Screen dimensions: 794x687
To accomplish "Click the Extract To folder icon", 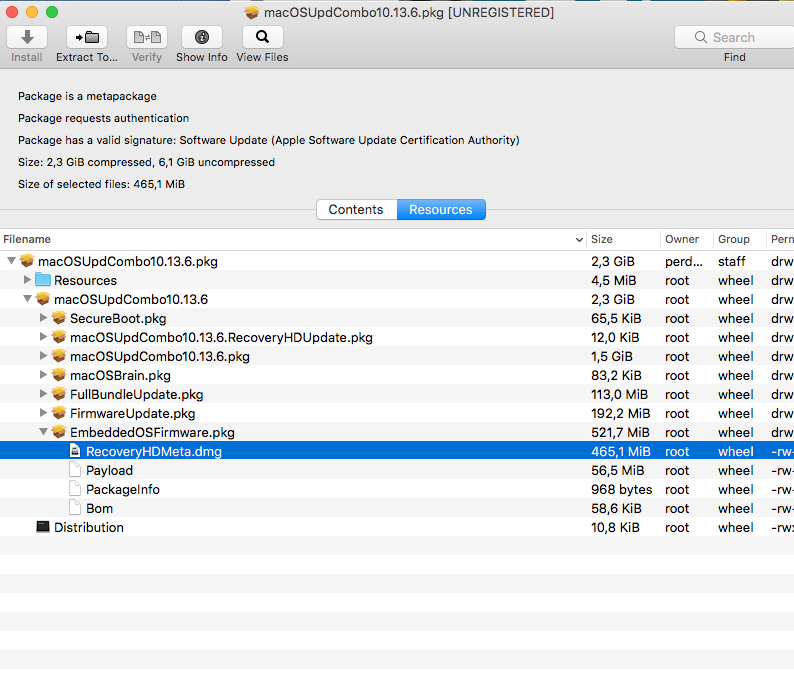I will 87,37.
